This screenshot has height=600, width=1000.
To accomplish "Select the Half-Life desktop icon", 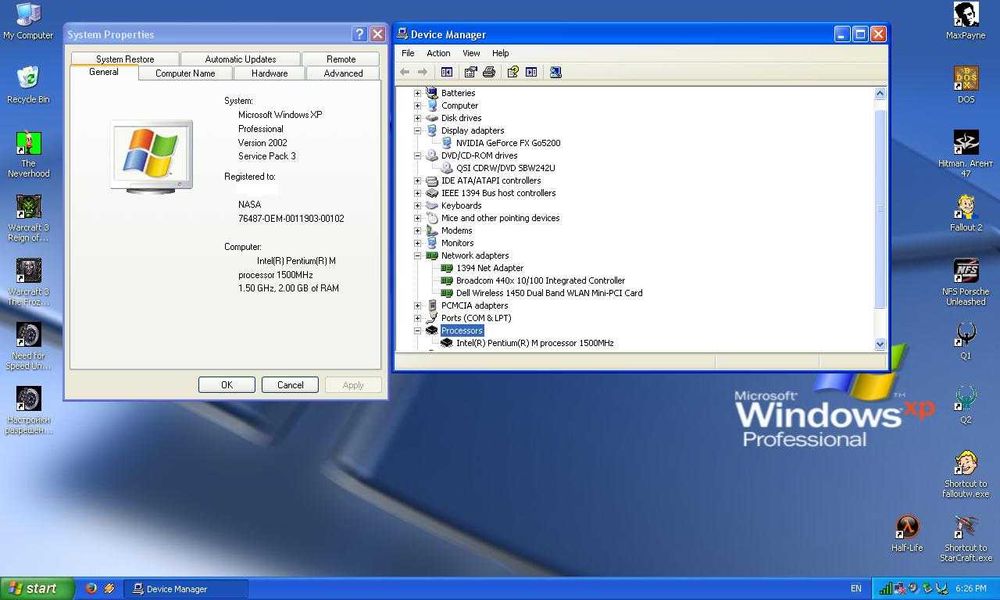I will [907, 533].
